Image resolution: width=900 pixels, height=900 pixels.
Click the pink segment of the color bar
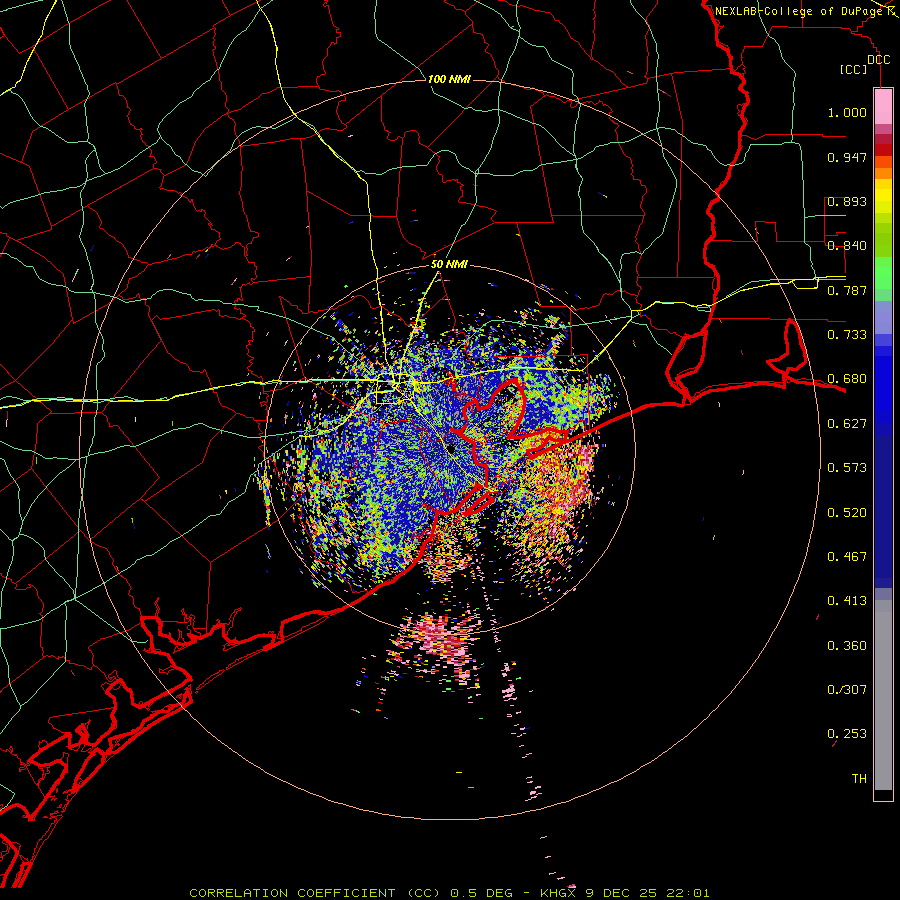[883, 107]
